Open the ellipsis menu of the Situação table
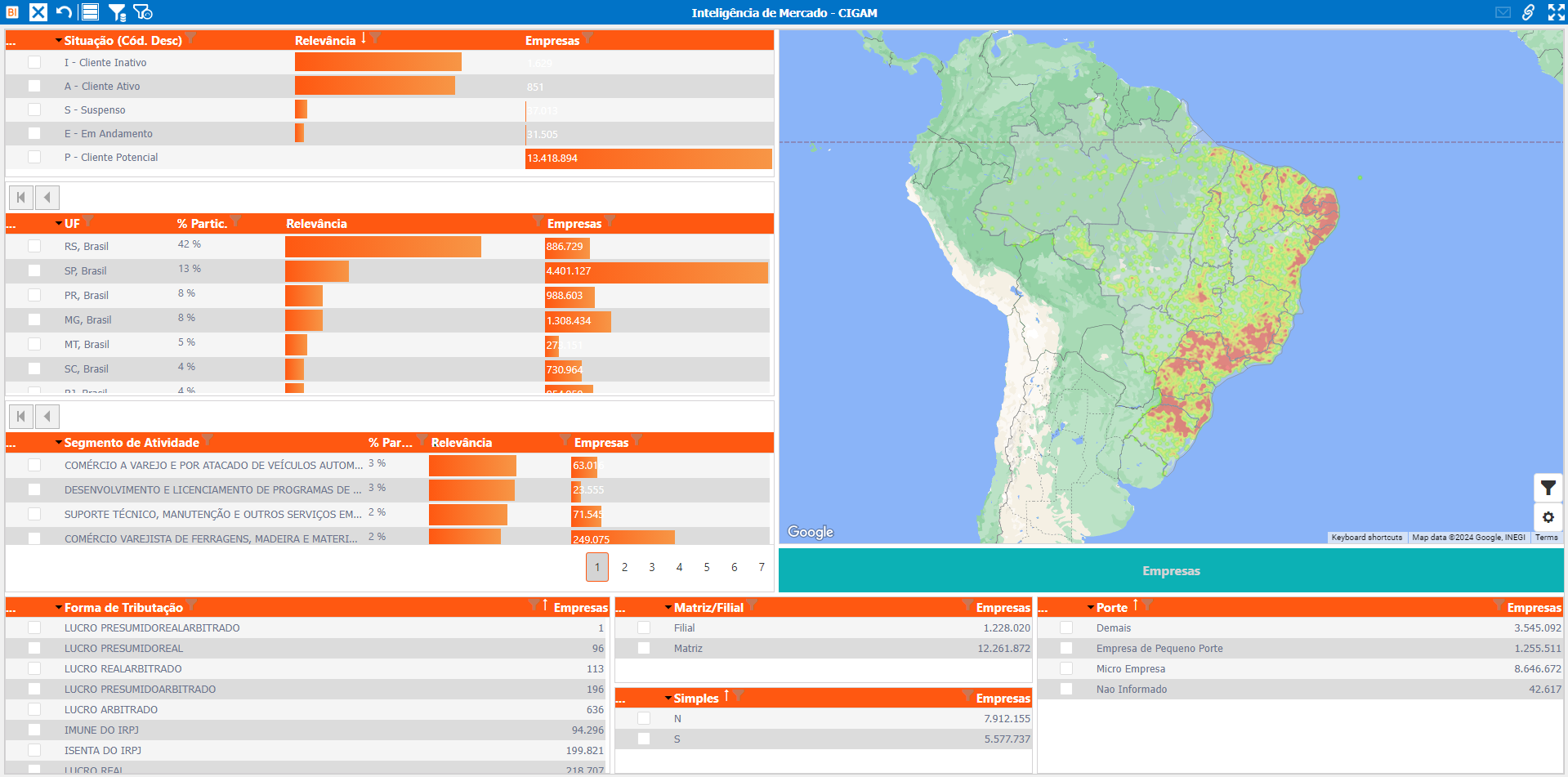The image size is (1568, 777). point(11,41)
